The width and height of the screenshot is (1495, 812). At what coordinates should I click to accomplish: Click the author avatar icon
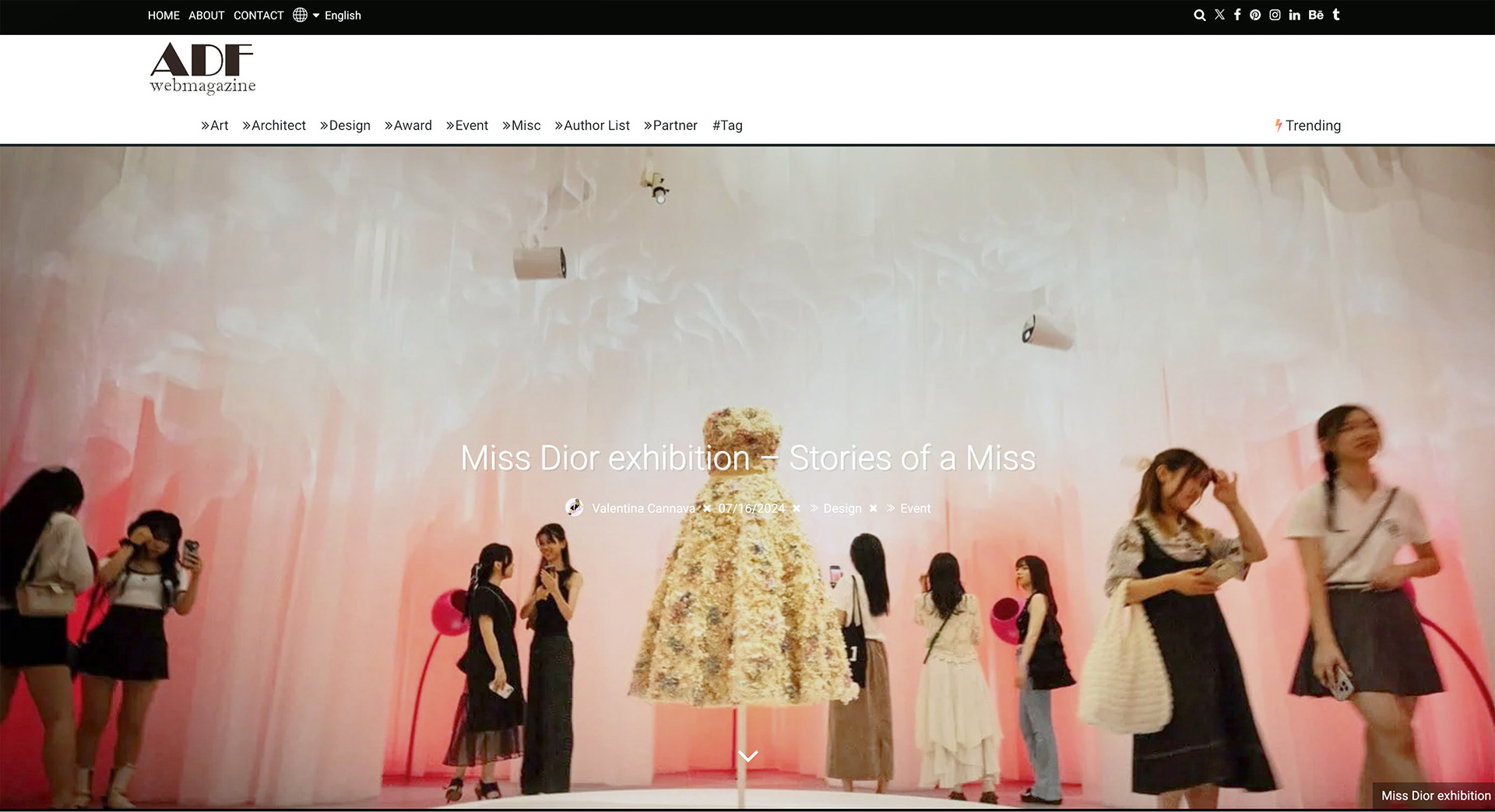(574, 508)
